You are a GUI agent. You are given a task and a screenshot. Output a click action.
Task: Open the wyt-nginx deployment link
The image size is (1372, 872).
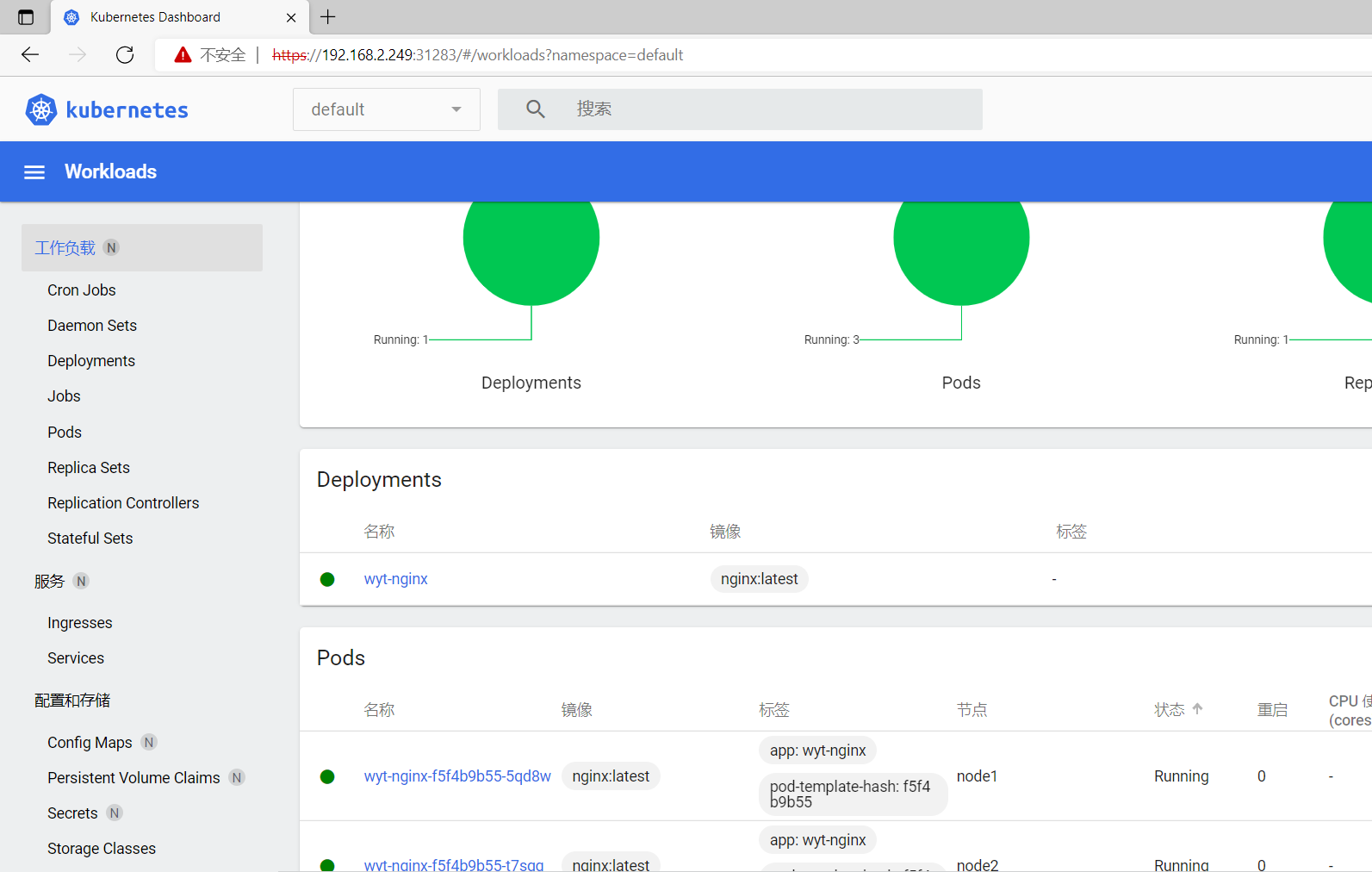[x=396, y=579]
